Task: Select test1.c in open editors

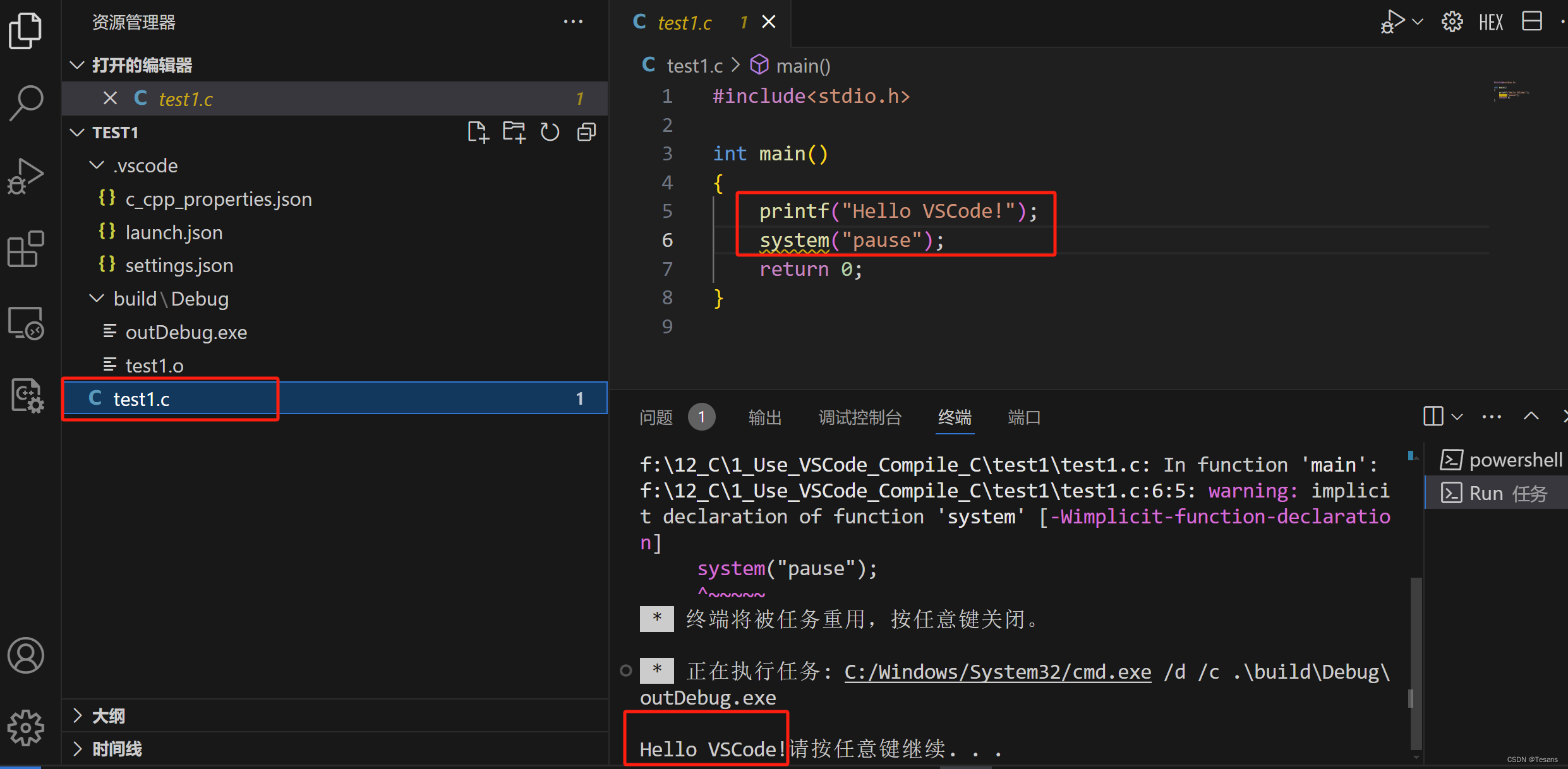Action: click(335, 98)
